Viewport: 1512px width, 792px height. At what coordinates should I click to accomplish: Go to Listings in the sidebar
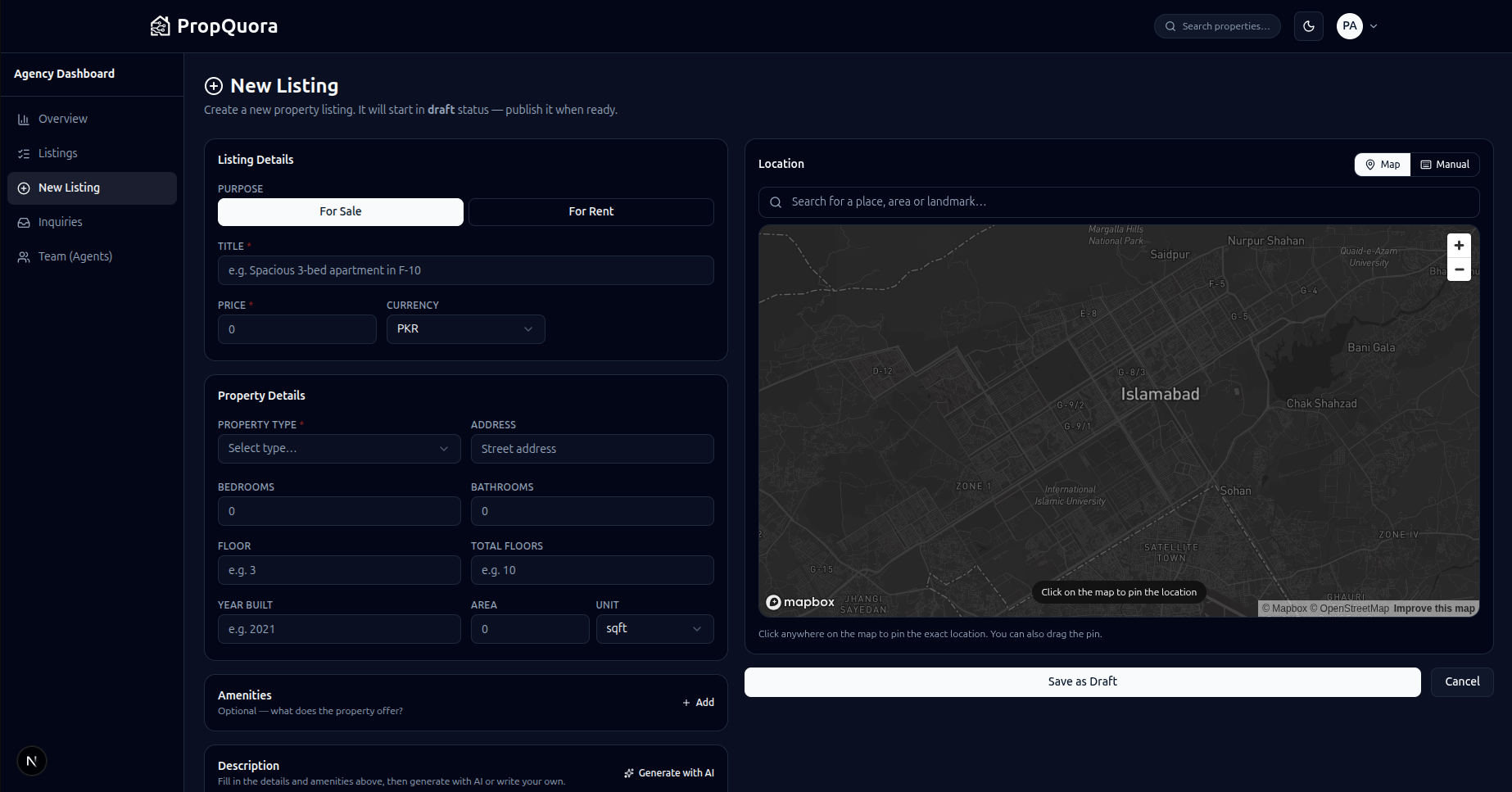[x=92, y=154]
